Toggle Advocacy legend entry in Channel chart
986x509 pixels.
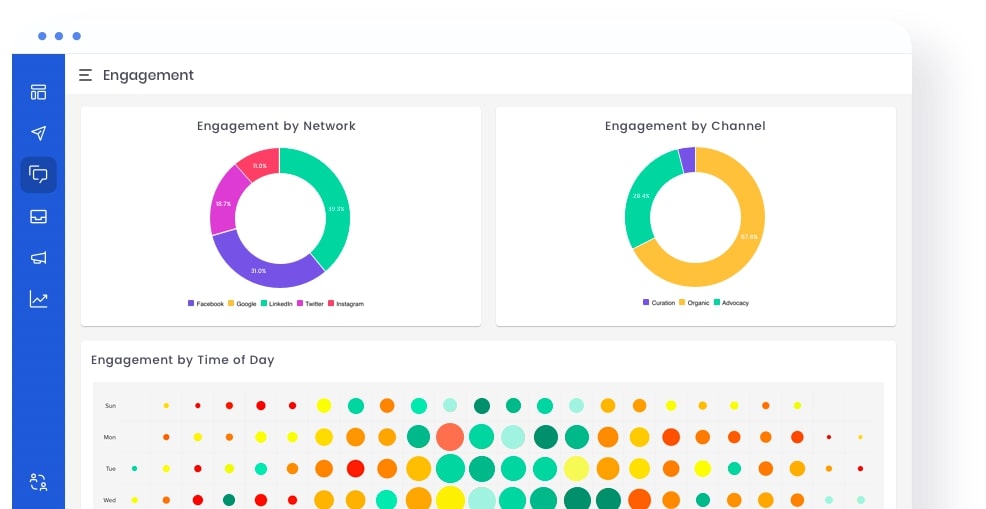[x=731, y=303]
